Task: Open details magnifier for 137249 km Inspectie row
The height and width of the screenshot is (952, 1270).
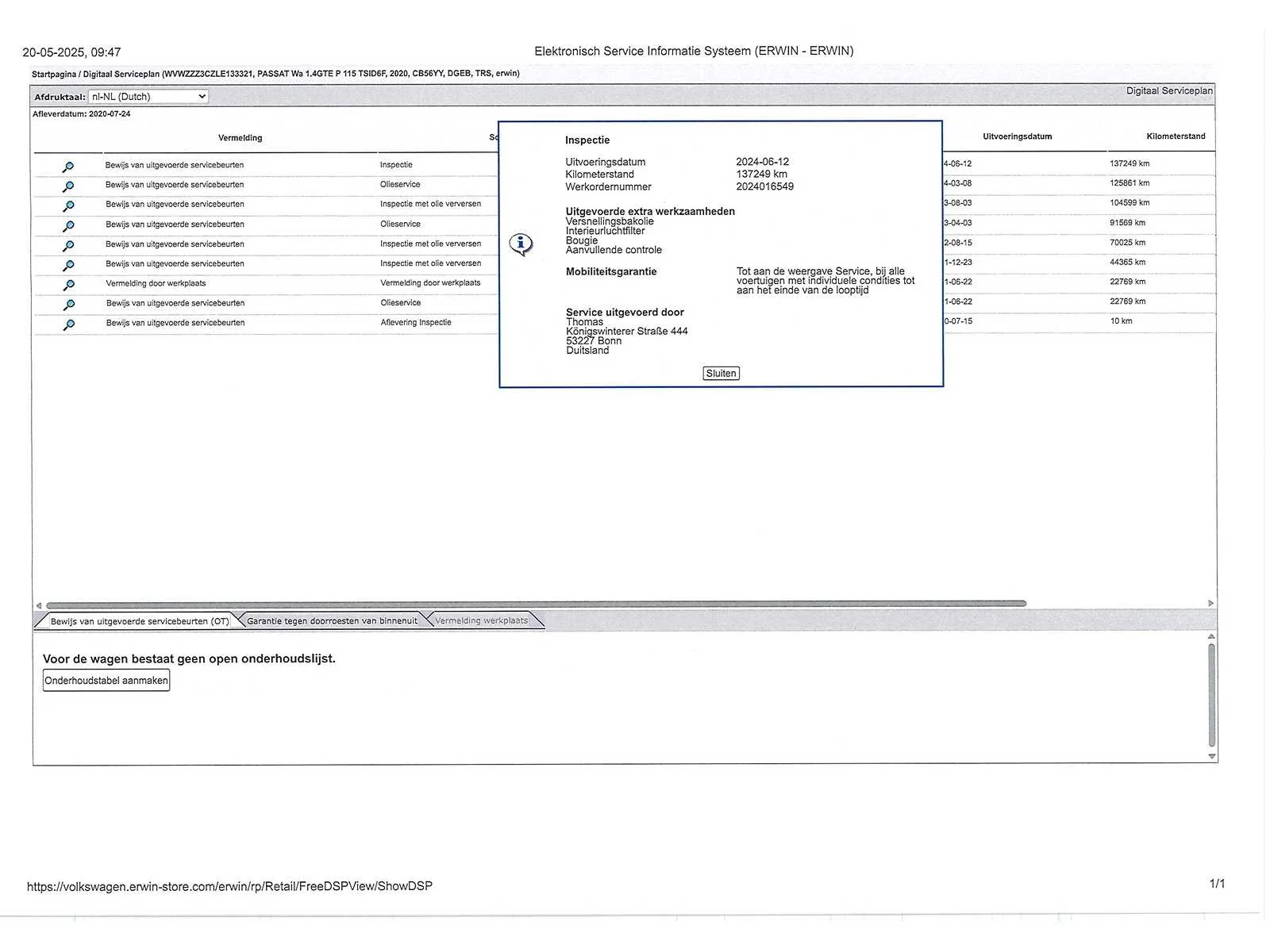Action: 68,167
